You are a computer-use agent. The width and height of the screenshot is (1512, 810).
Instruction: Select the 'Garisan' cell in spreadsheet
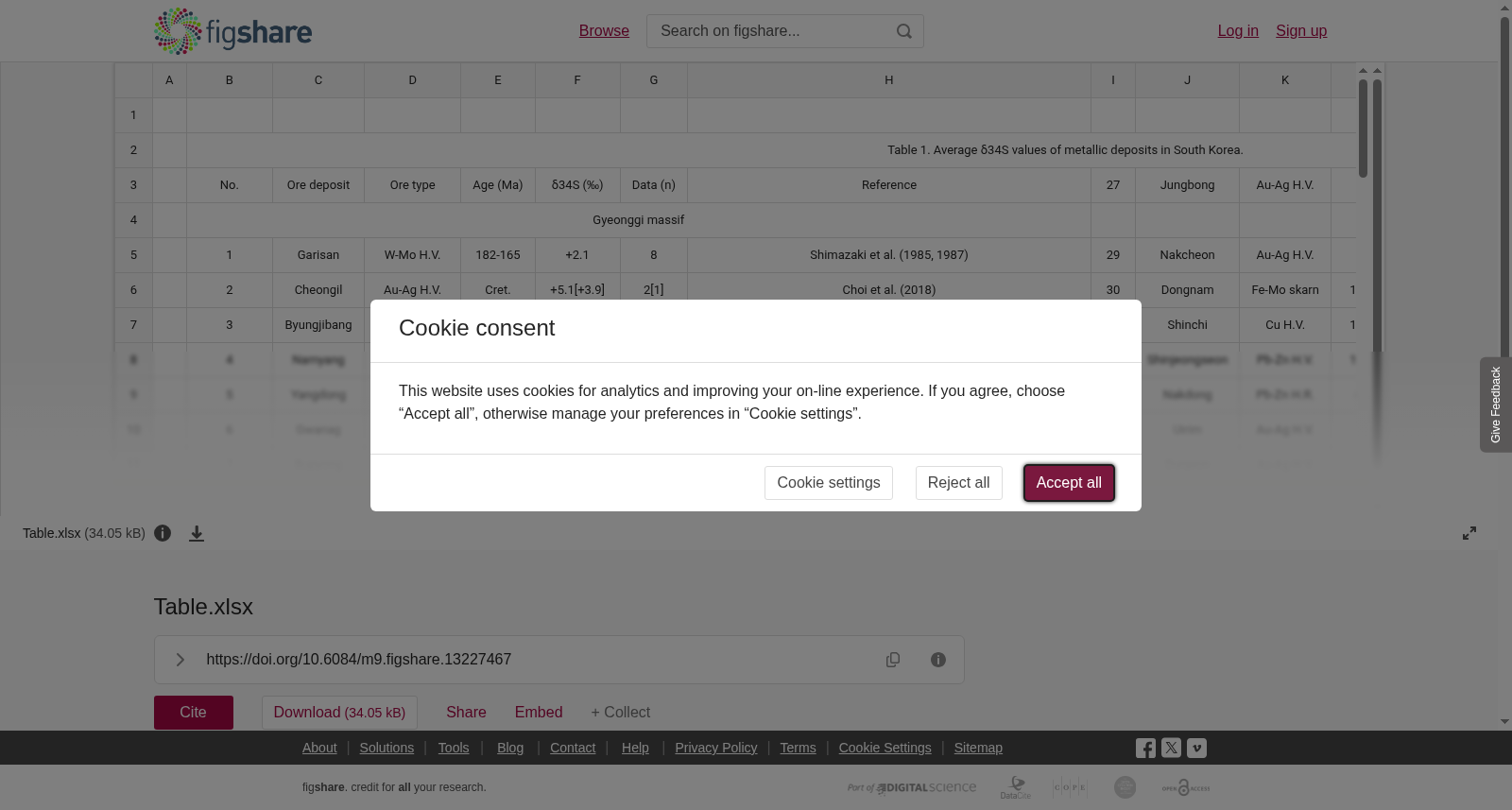(318, 255)
